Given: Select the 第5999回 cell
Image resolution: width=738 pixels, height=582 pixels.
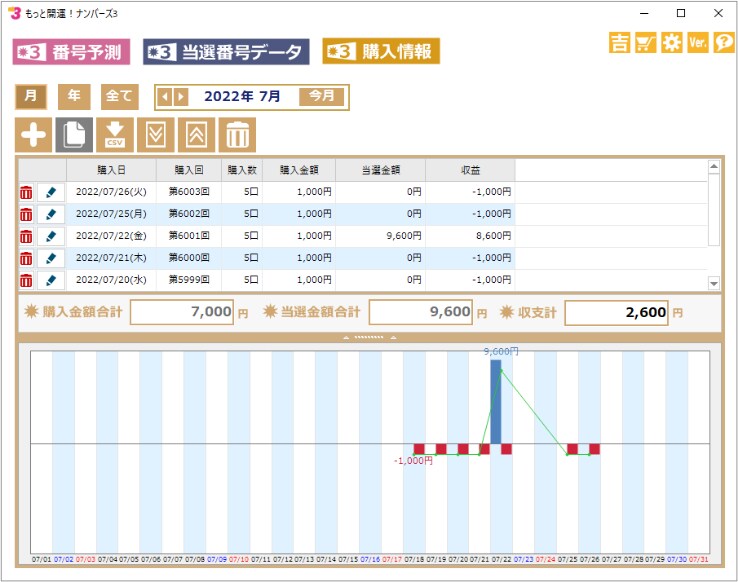Looking at the screenshot, I should pyautogui.click(x=189, y=280).
